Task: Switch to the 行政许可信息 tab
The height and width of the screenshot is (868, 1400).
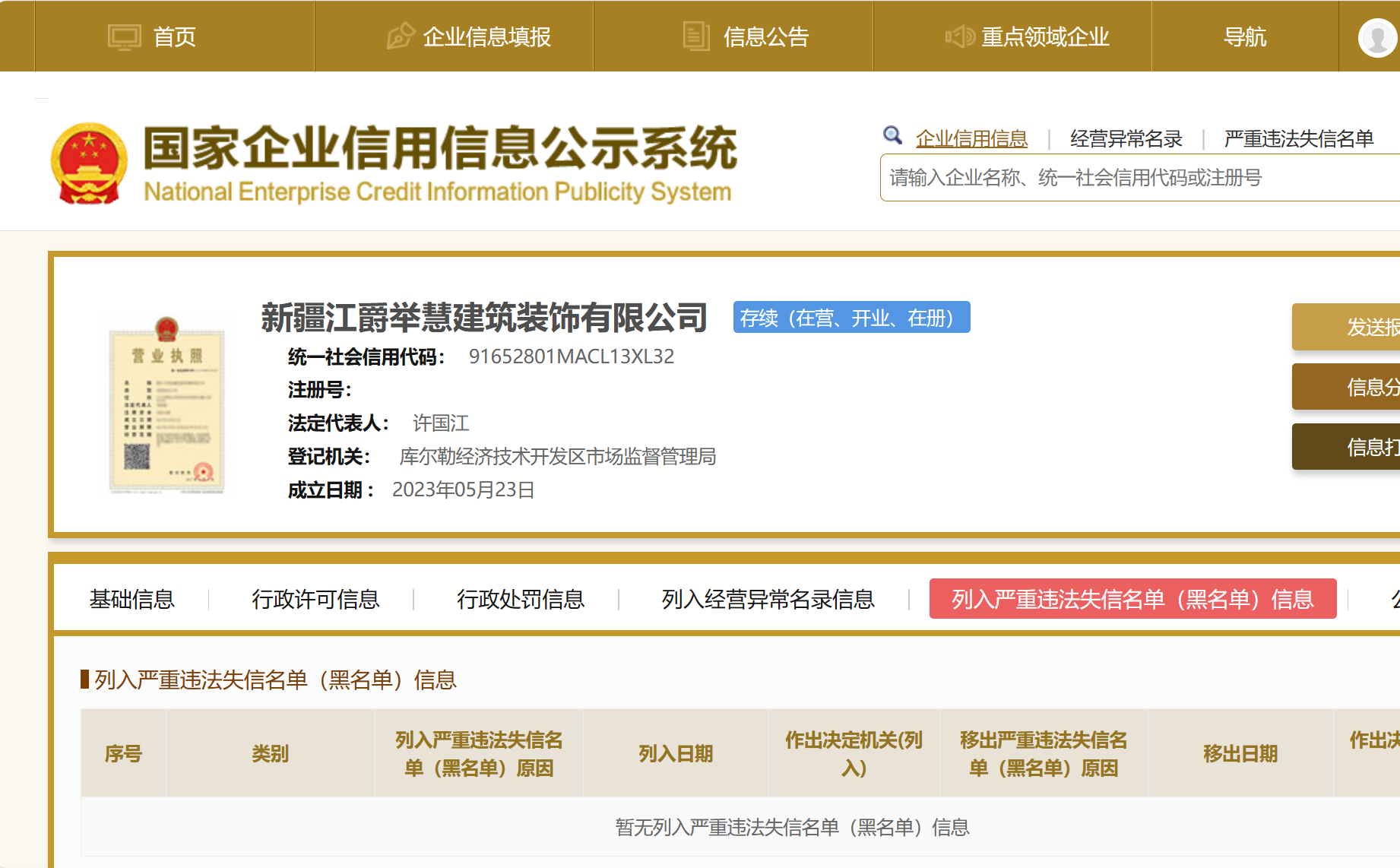Action: pos(315,599)
